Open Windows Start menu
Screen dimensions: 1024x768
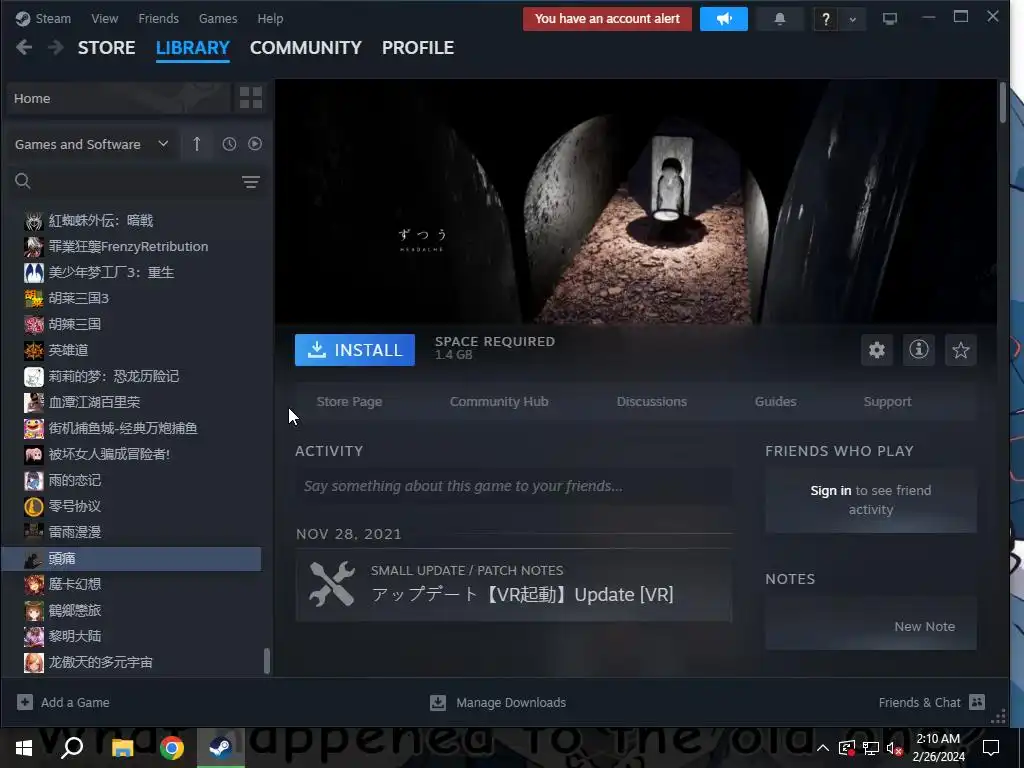pyautogui.click(x=24, y=748)
